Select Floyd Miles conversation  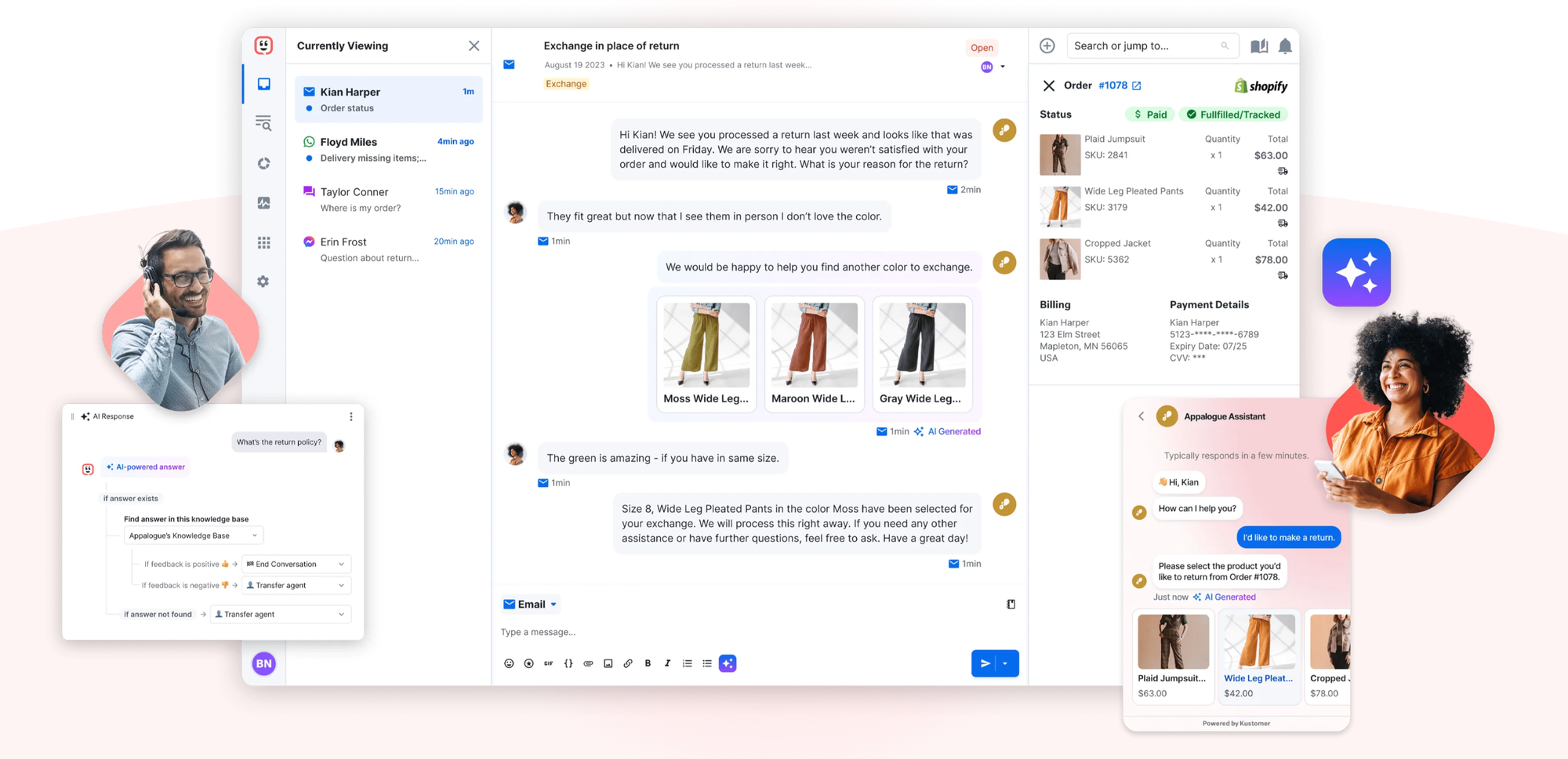click(x=388, y=149)
